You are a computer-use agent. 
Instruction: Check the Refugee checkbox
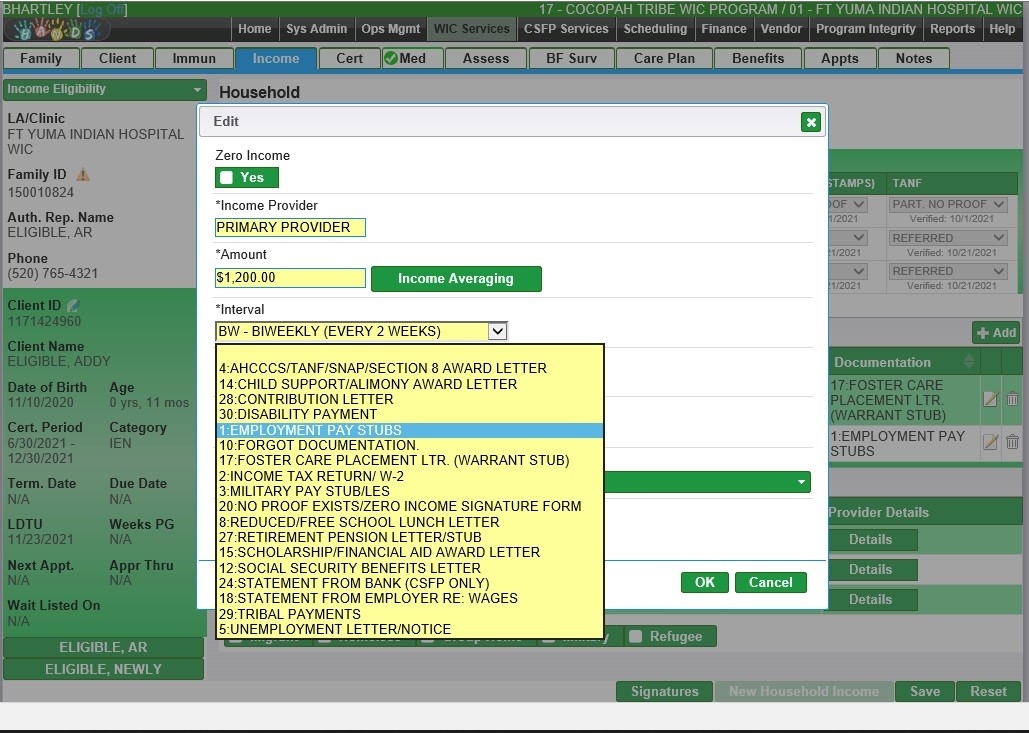pyautogui.click(x=635, y=636)
